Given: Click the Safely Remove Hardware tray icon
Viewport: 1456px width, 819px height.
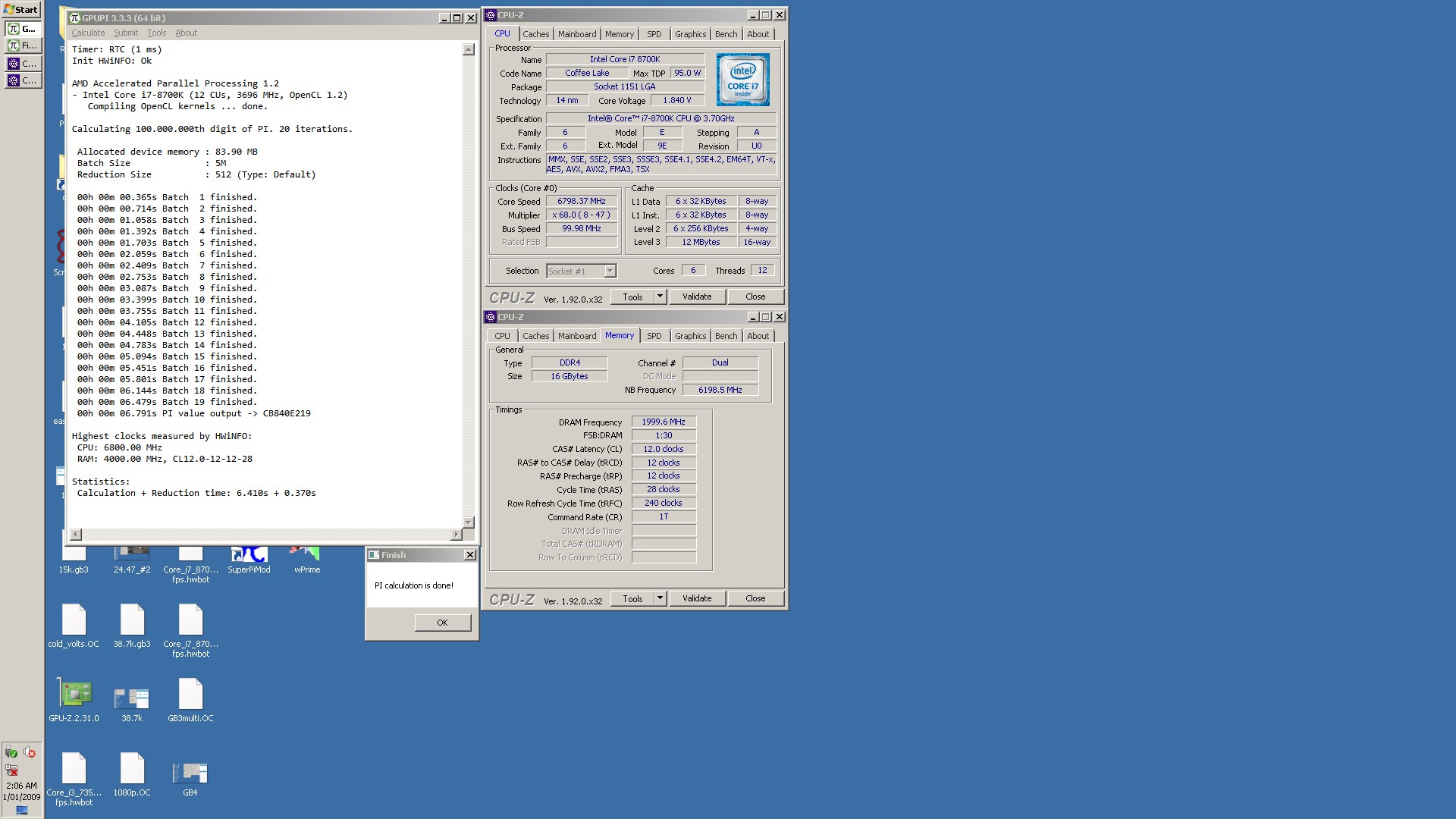Looking at the screenshot, I should [x=11, y=752].
